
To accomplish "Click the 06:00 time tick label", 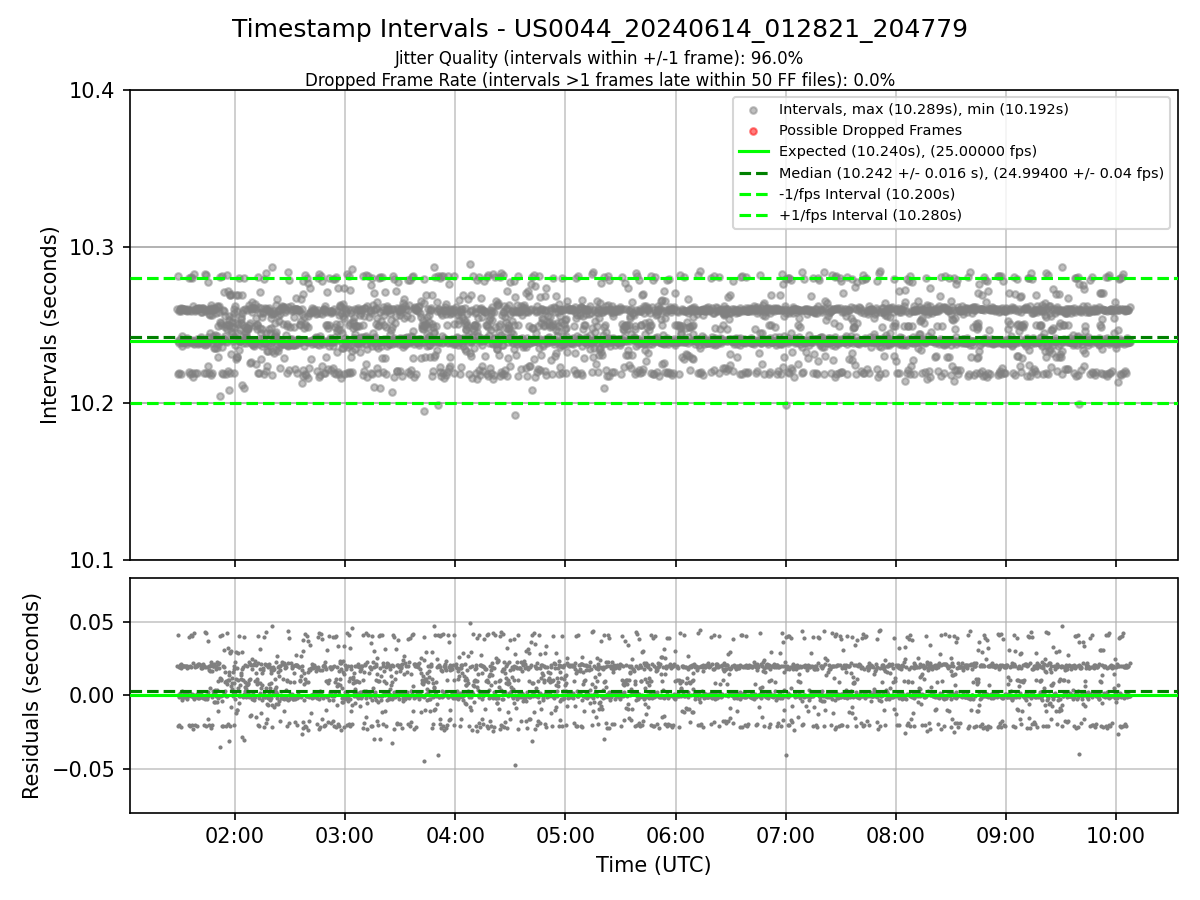I will [x=675, y=835].
